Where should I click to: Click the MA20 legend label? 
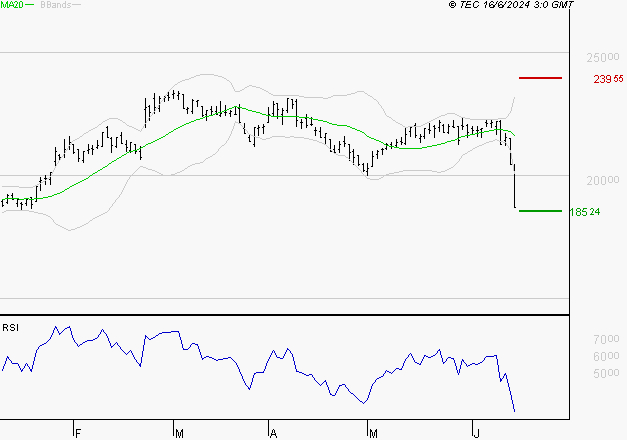[12, 5]
